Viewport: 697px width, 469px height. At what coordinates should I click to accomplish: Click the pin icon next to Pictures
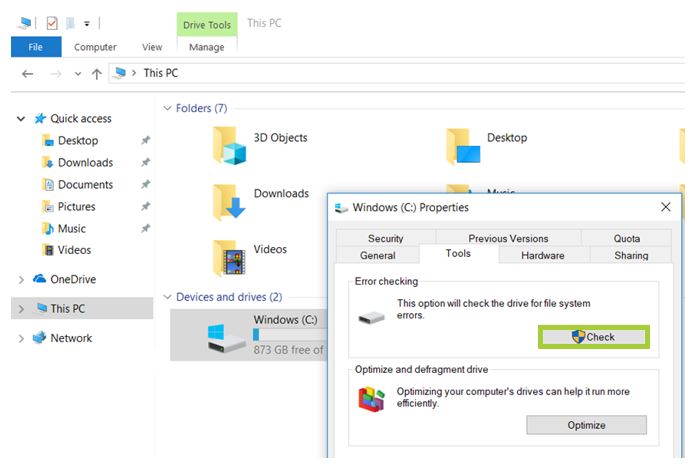[x=145, y=206]
